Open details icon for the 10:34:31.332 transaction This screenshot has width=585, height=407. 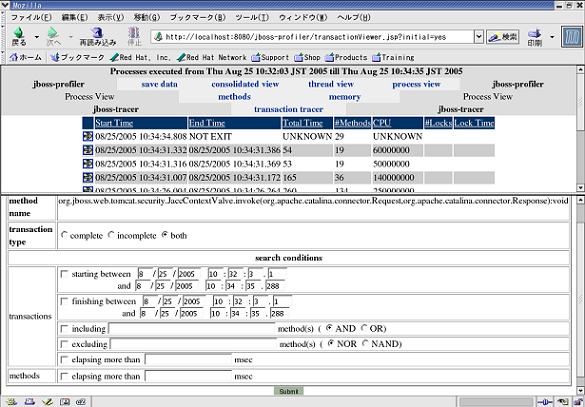click(88, 150)
